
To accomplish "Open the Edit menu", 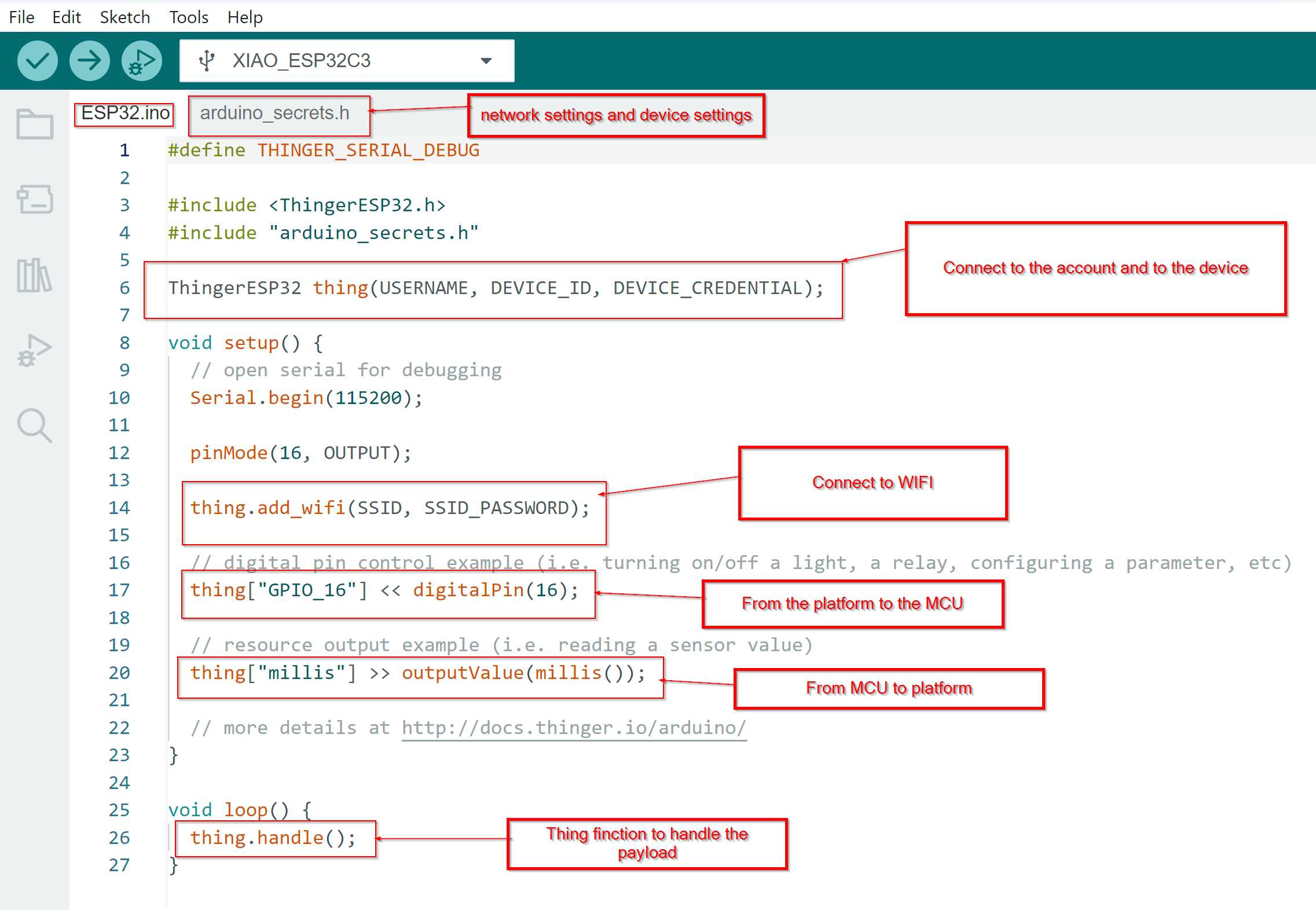I will 67,17.
